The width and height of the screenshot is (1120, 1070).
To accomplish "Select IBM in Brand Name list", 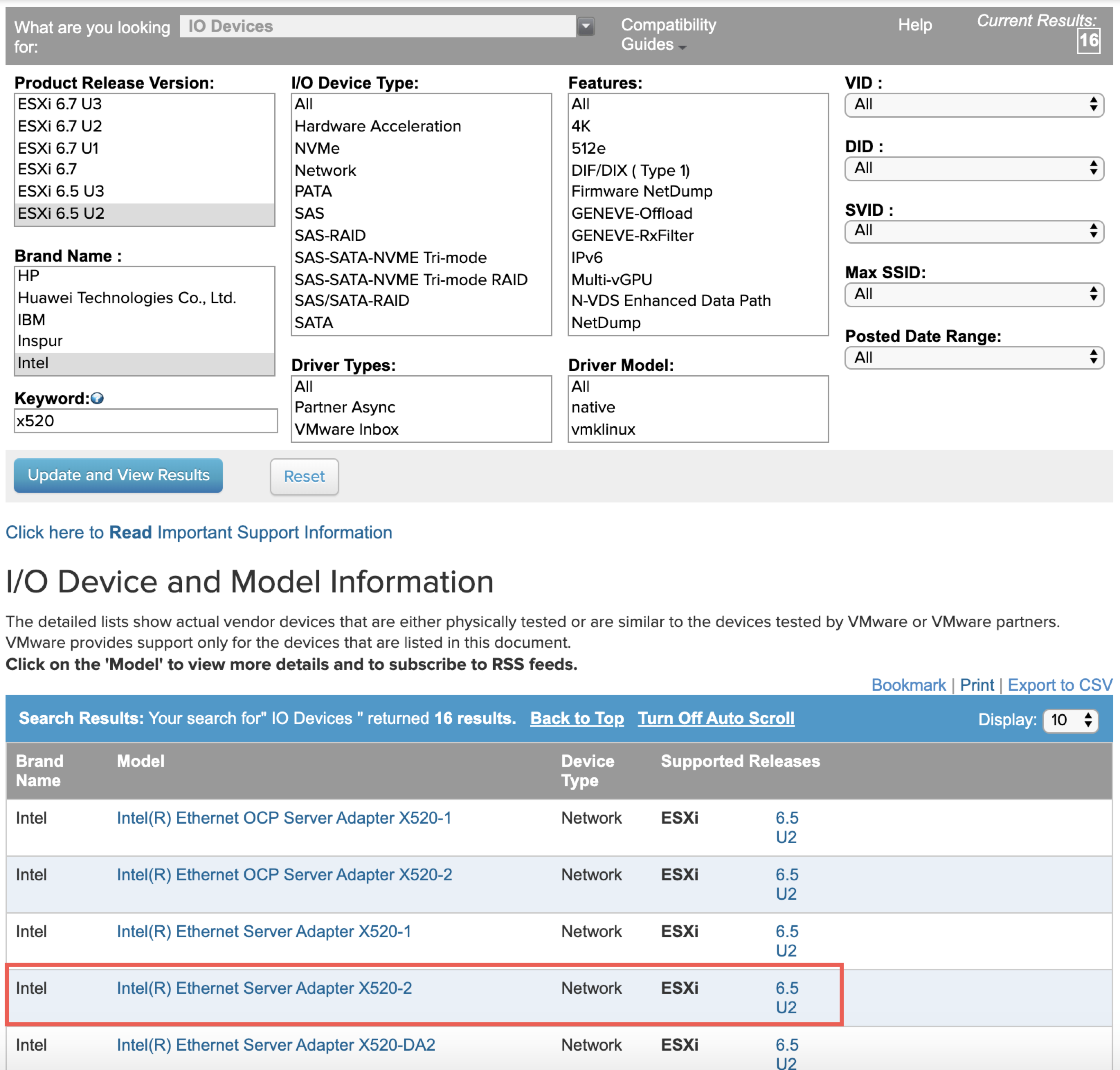I will pyautogui.click(x=144, y=320).
